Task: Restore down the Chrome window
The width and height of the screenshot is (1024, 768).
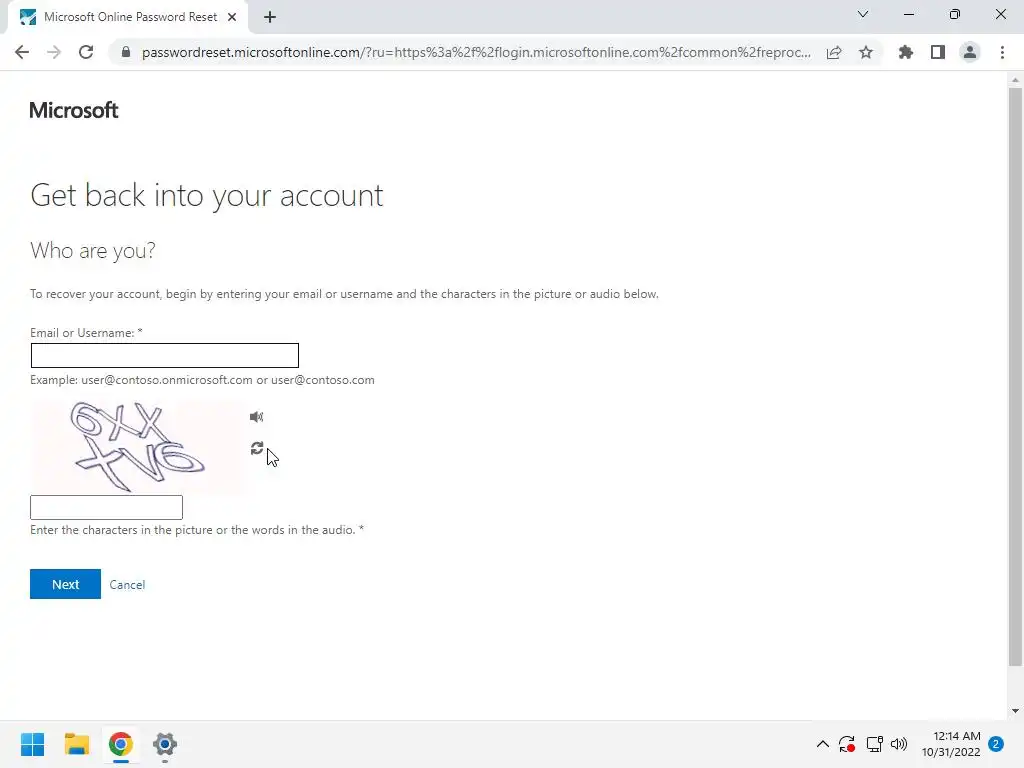Action: [x=955, y=14]
